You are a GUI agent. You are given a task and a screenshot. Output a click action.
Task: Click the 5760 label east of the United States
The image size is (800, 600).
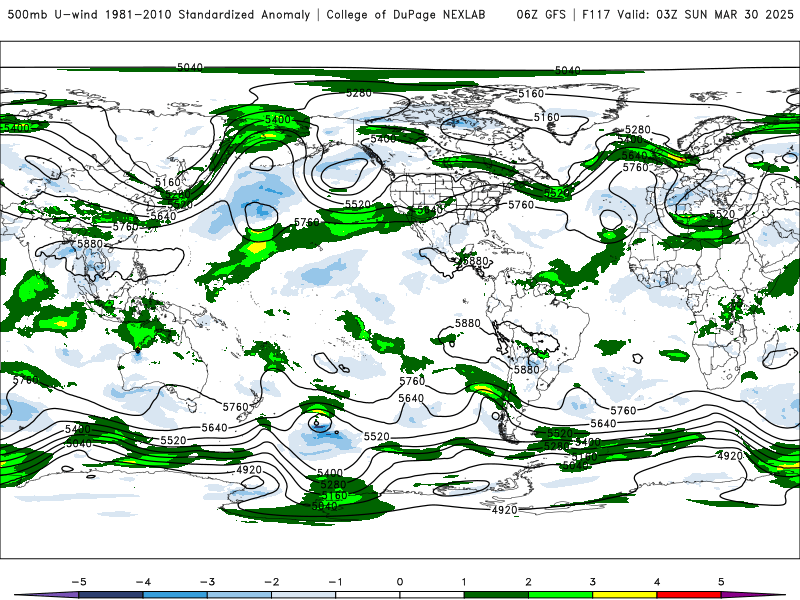[x=521, y=205]
